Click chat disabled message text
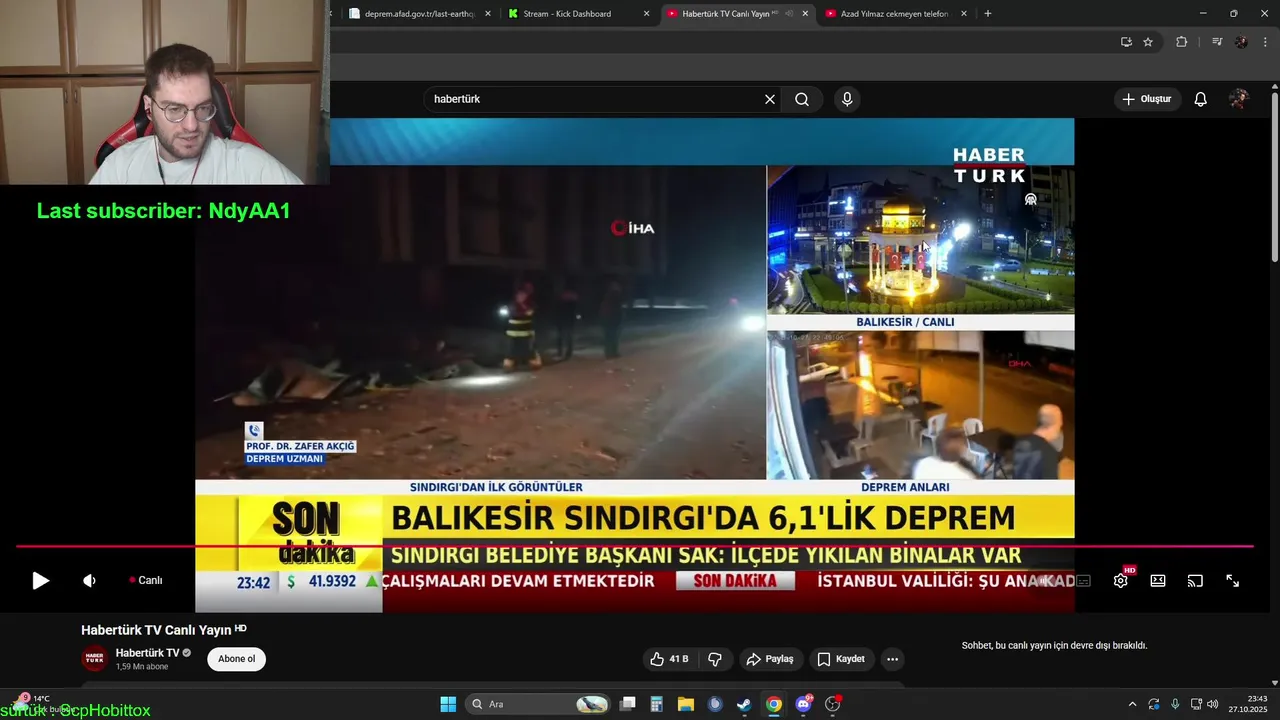Screen dimensions: 1280x720 [1054, 646]
